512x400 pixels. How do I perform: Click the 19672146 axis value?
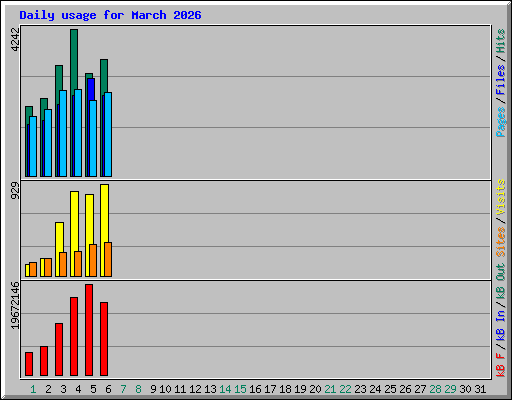tap(15, 305)
